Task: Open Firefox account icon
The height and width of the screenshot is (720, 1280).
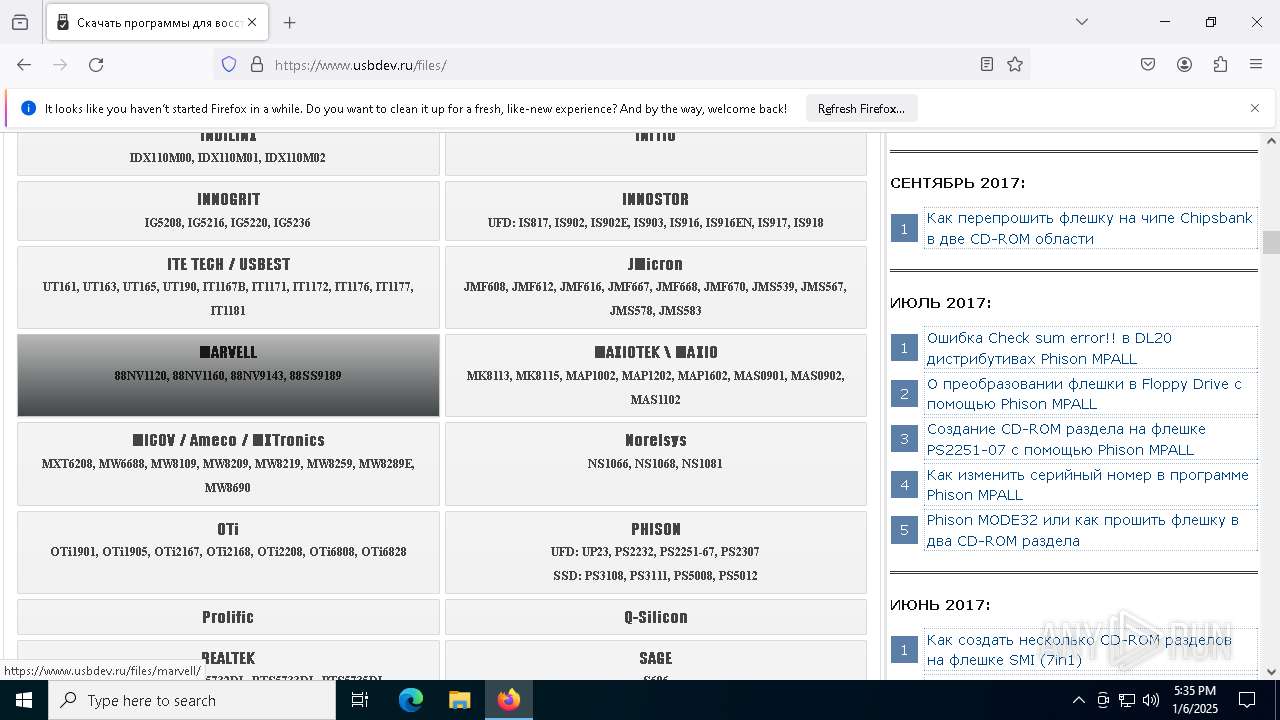Action: (1184, 64)
